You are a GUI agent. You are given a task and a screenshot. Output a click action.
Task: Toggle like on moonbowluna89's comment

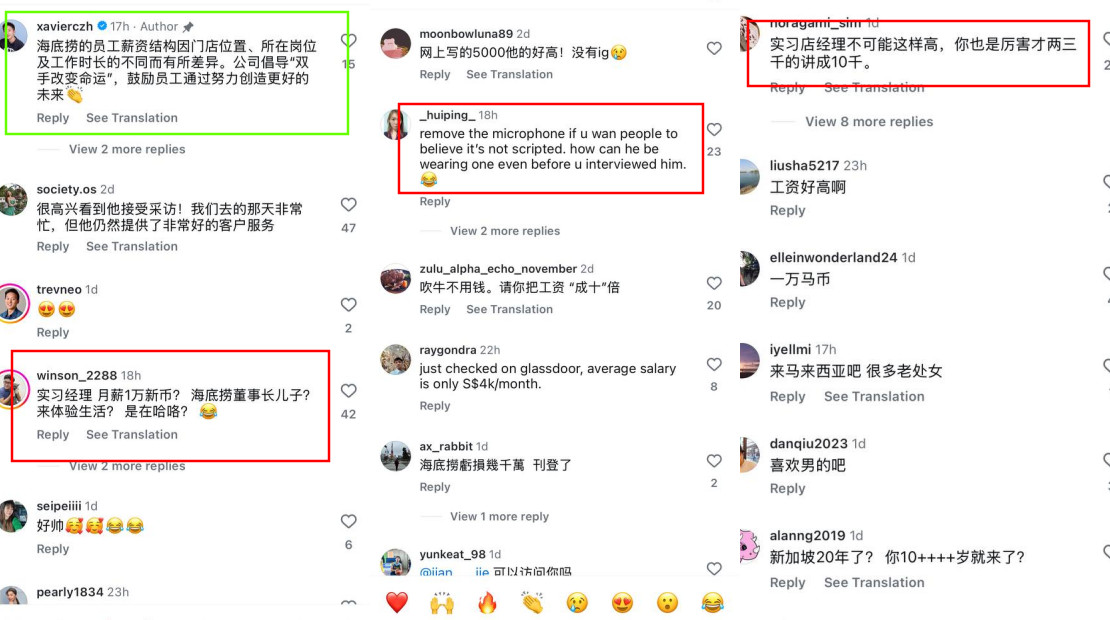(714, 48)
